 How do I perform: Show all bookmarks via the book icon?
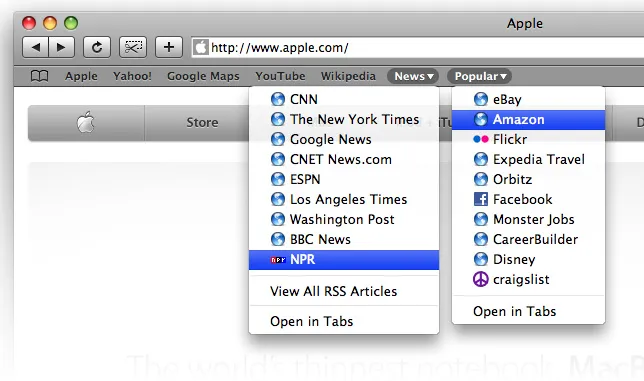coord(39,76)
